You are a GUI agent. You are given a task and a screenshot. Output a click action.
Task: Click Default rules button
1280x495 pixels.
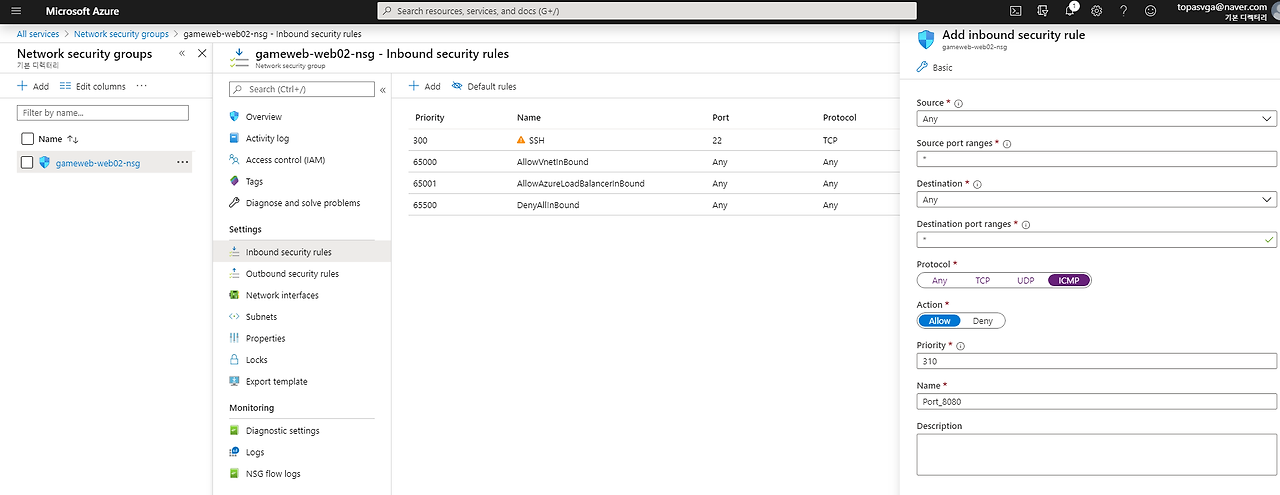coord(484,87)
